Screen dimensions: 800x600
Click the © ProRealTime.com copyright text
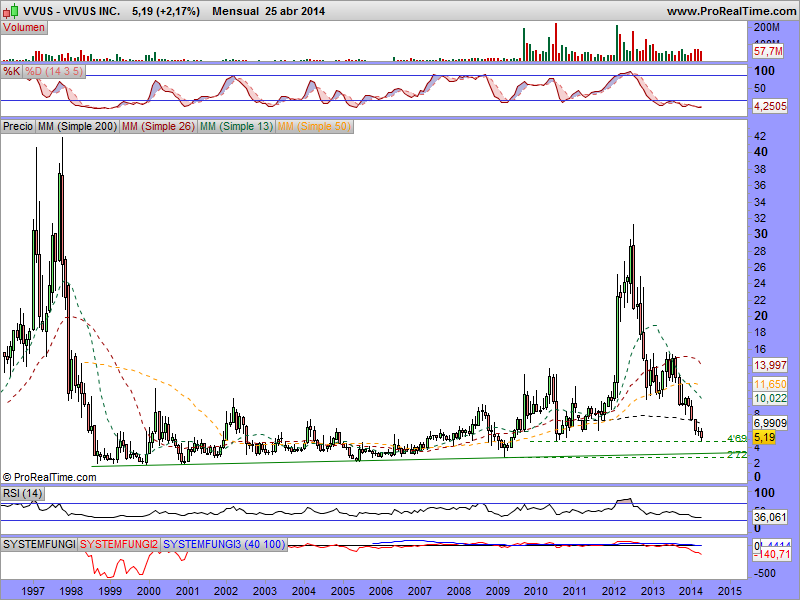49,477
